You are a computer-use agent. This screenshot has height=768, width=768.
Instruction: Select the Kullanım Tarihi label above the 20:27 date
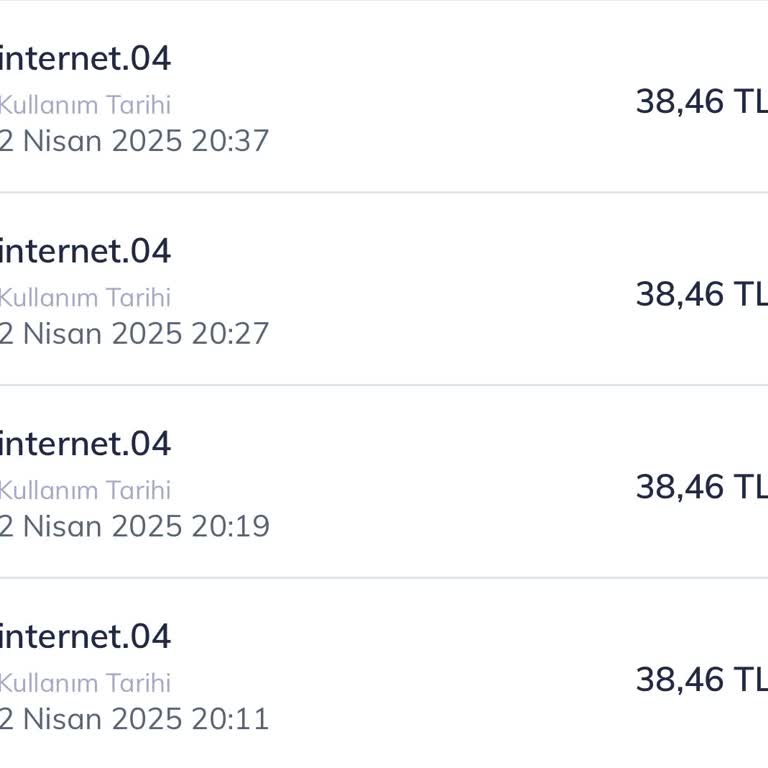(x=86, y=297)
